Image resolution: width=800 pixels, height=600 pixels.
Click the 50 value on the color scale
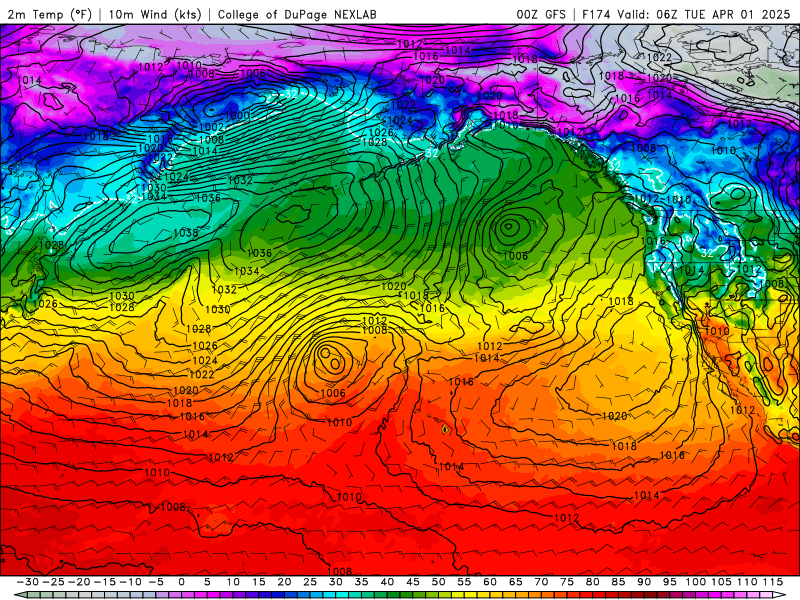(438, 582)
